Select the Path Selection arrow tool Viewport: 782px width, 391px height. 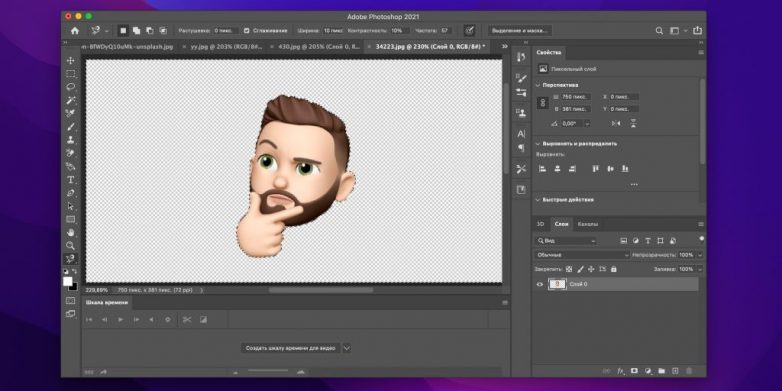coord(70,206)
